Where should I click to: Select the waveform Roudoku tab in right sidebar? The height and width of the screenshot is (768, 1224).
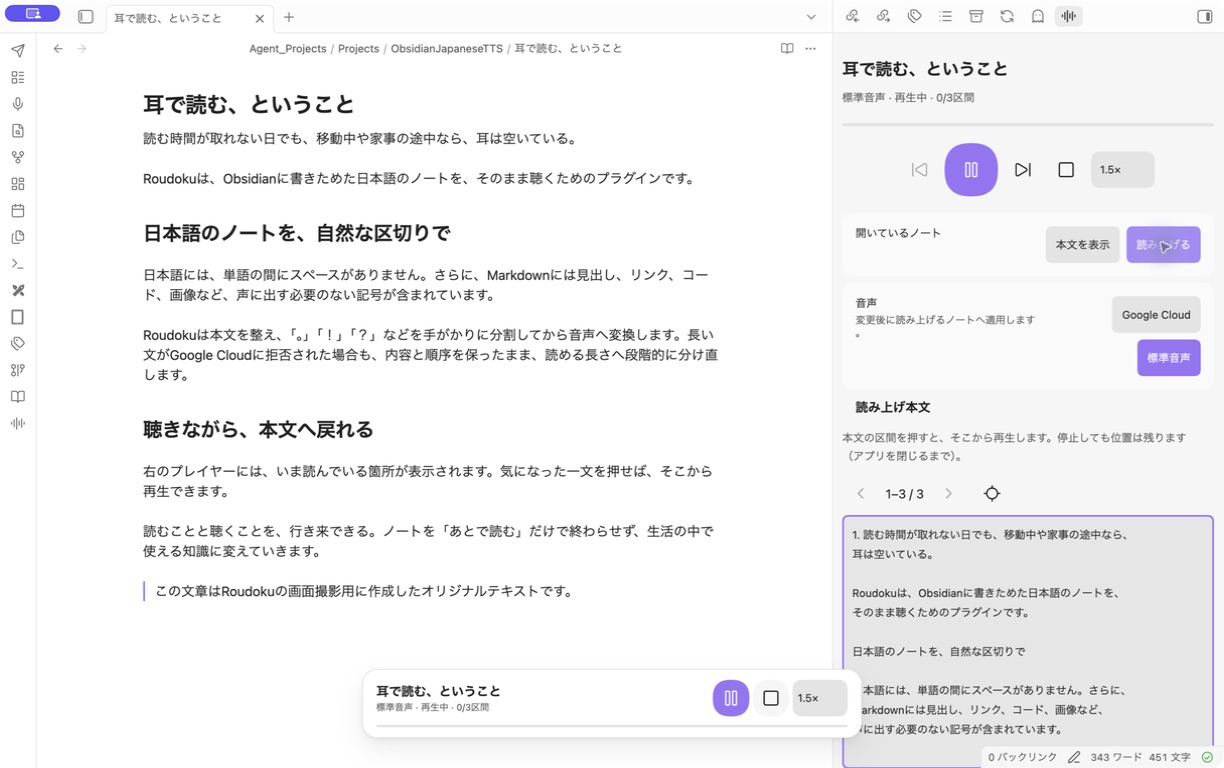tap(1069, 16)
